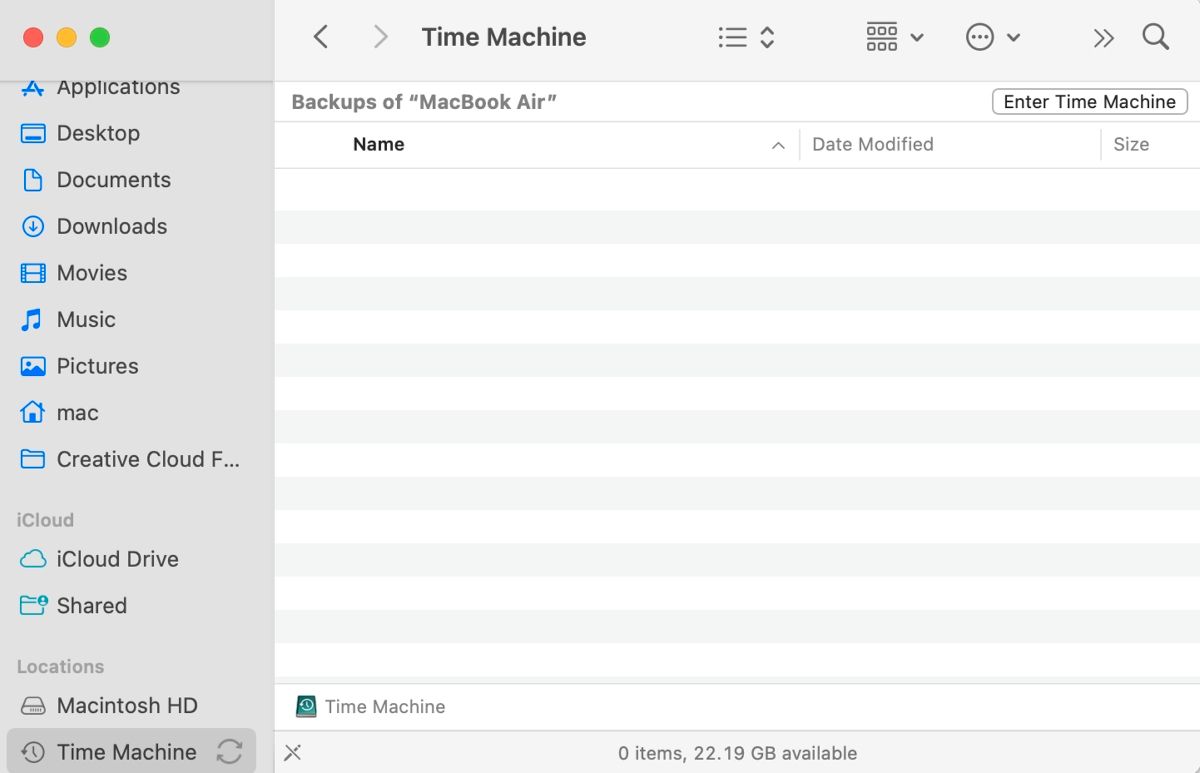This screenshot has width=1200, height=773.
Task: Expand the hidden toolbar items chevron
Action: 1103,37
